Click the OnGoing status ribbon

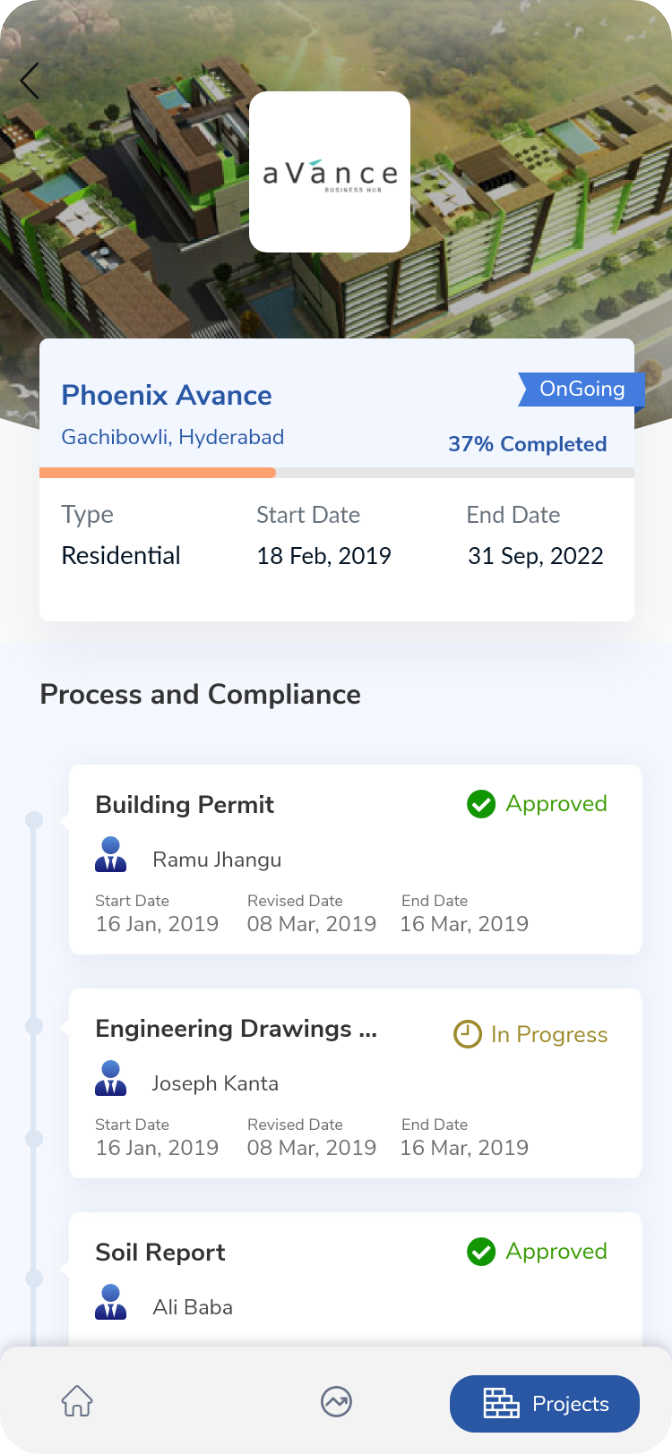point(581,390)
